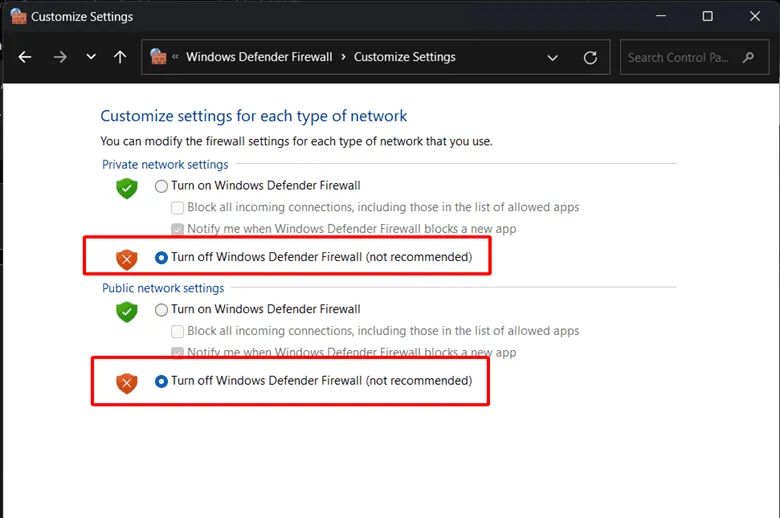
Task: Click green shield under Private network settings
Action: click(126, 187)
